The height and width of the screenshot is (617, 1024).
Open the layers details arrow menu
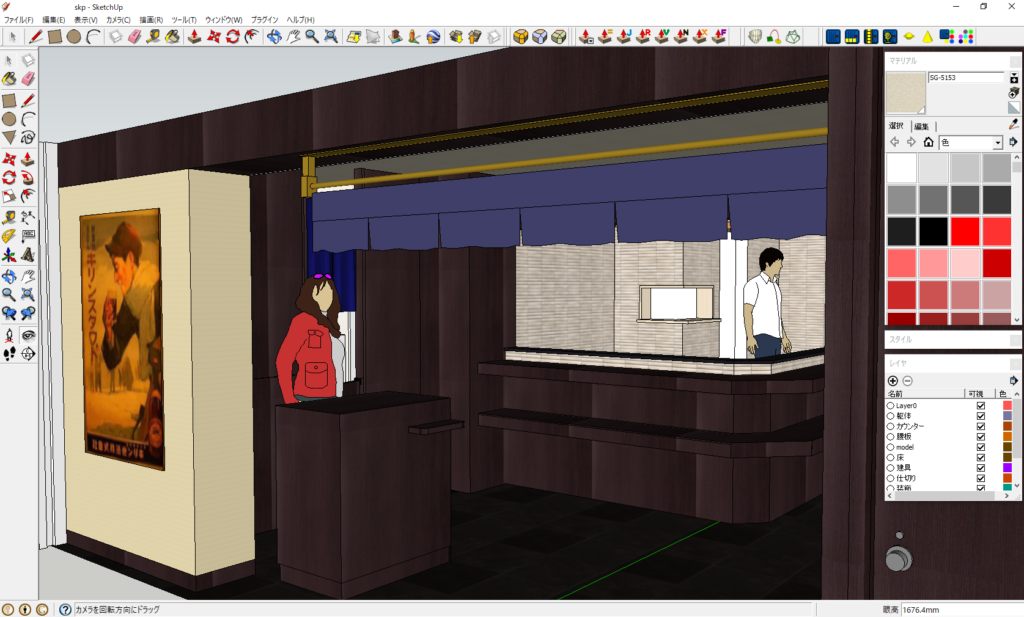tap(1014, 381)
